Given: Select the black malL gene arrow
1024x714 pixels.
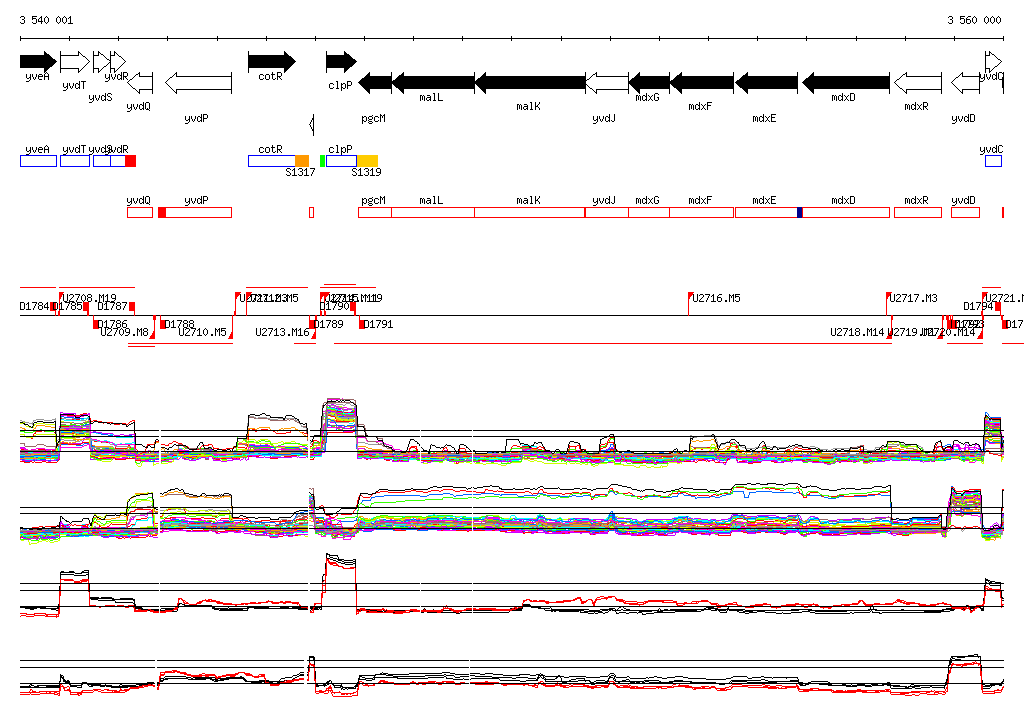Looking at the screenshot, I should coord(433,83).
